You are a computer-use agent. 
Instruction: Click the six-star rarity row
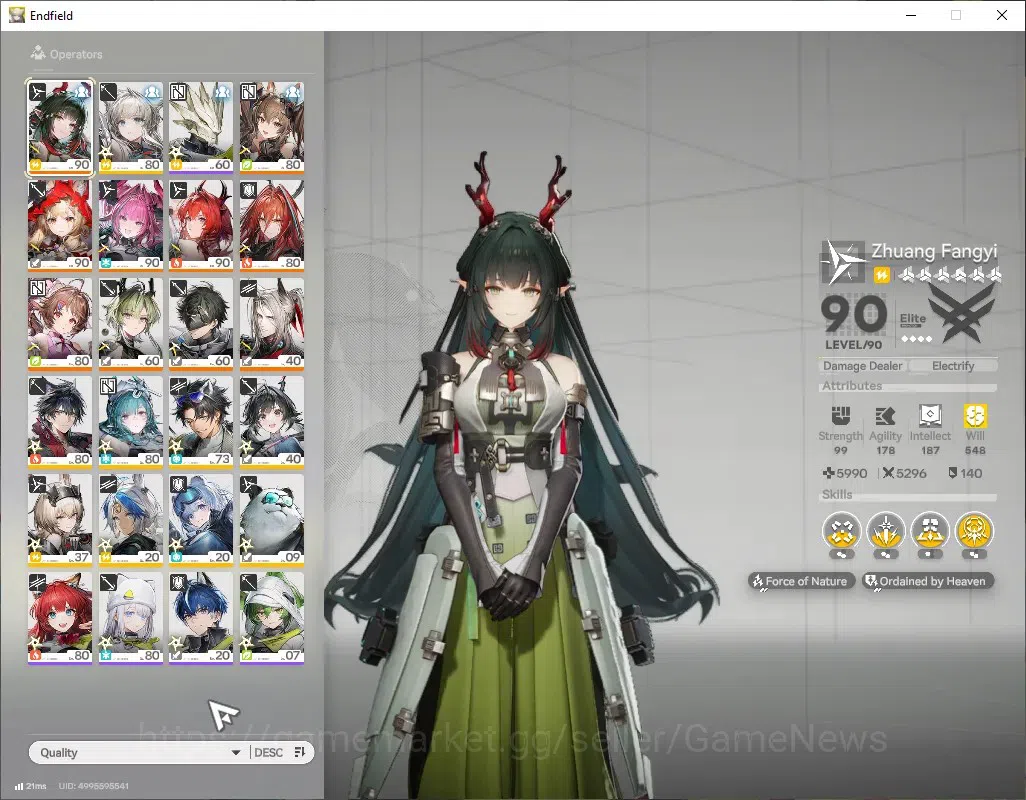[950, 275]
